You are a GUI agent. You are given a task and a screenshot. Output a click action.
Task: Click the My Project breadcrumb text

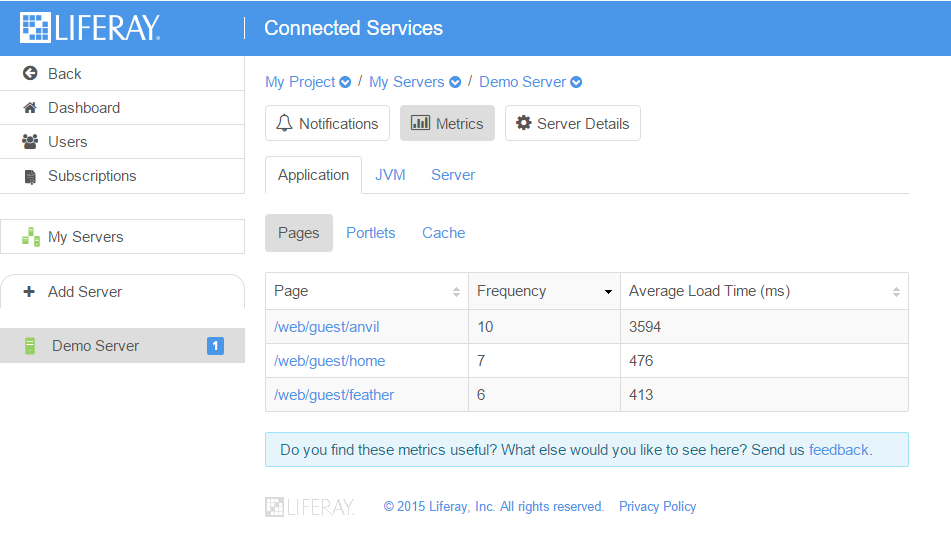point(300,82)
